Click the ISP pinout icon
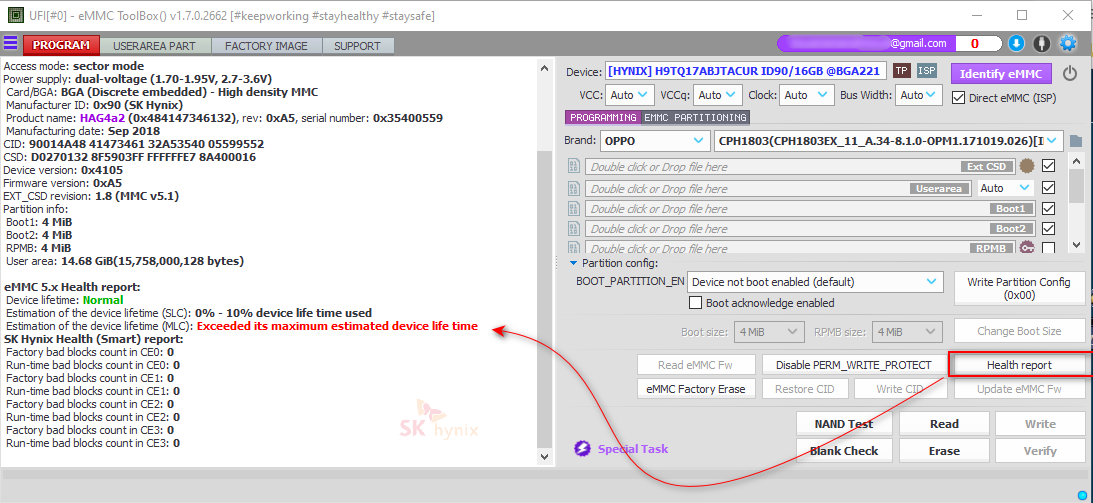The height and width of the screenshot is (503, 1093). click(926, 71)
